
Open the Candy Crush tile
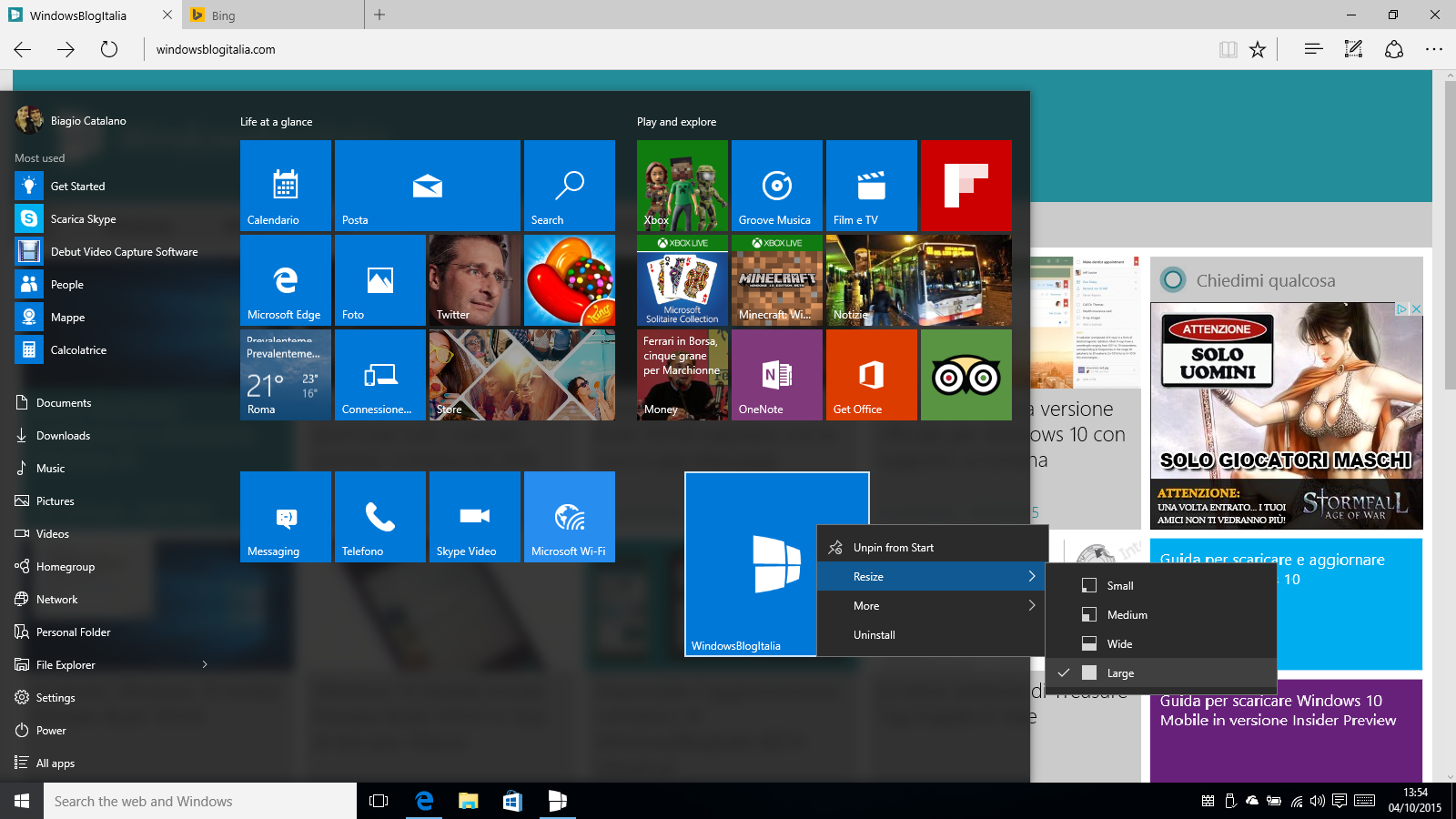(570, 280)
